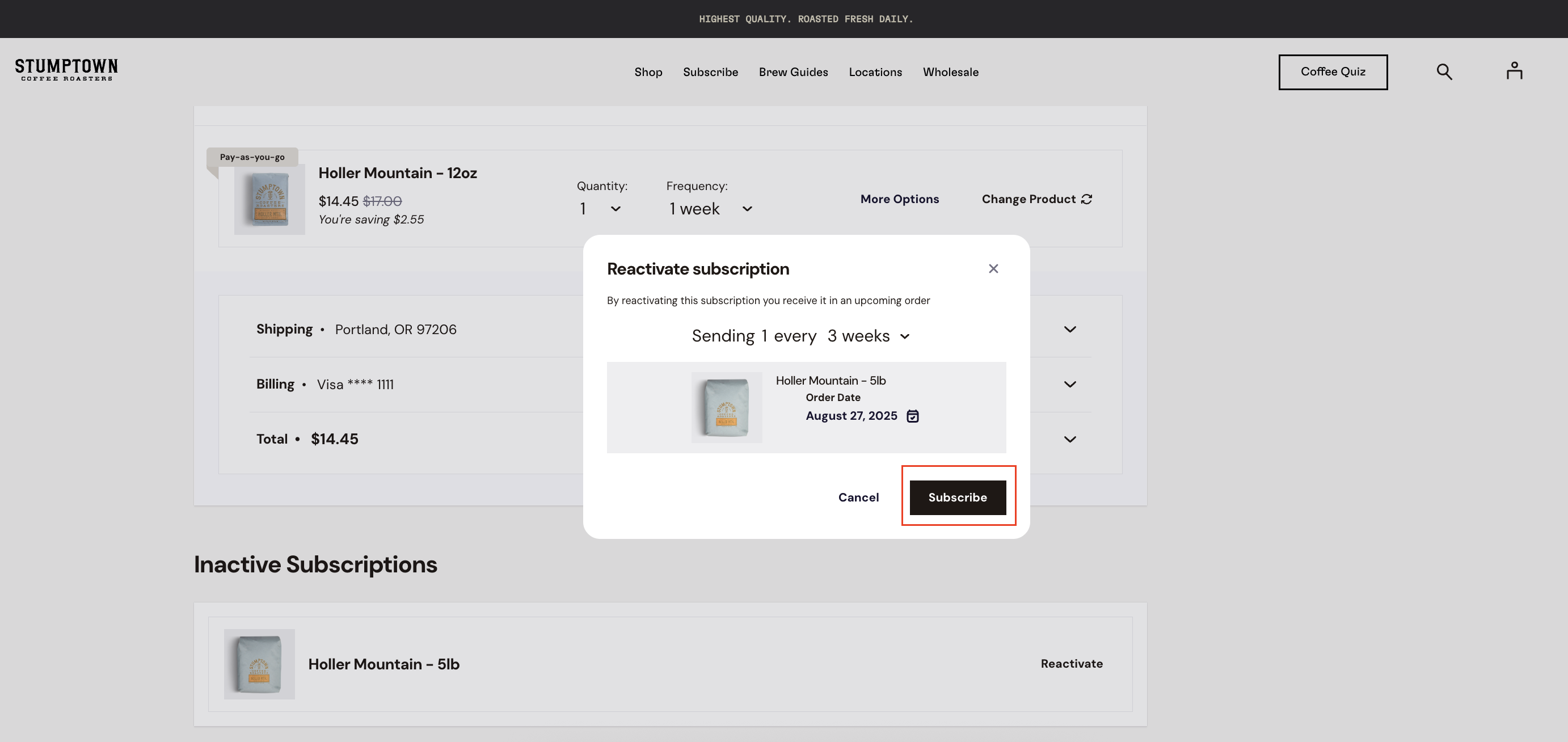Viewport: 1568px width, 742px height.
Task: Click the Reactivate subscription heading
Action: [698, 269]
